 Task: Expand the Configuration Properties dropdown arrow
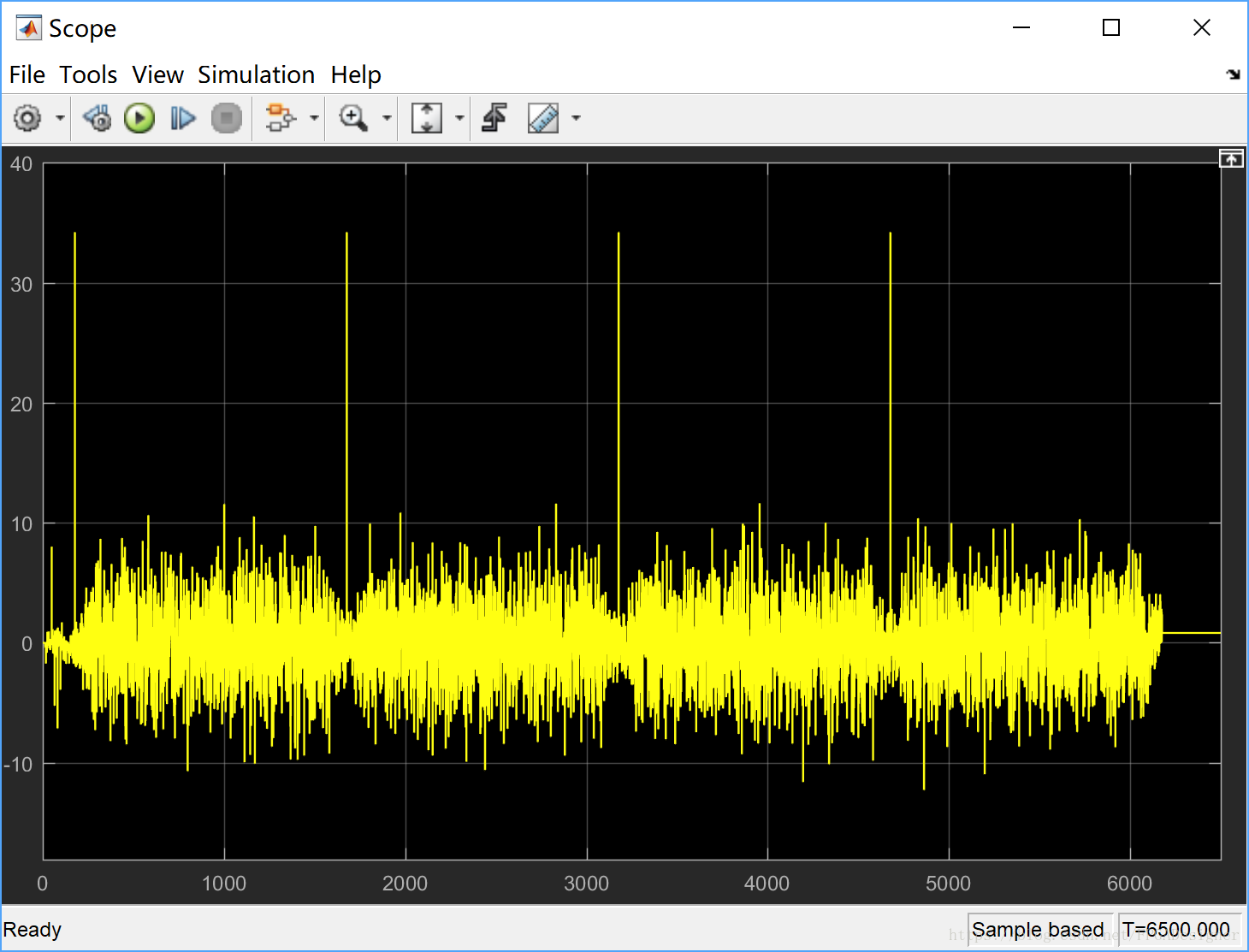click(x=60, y=118)
